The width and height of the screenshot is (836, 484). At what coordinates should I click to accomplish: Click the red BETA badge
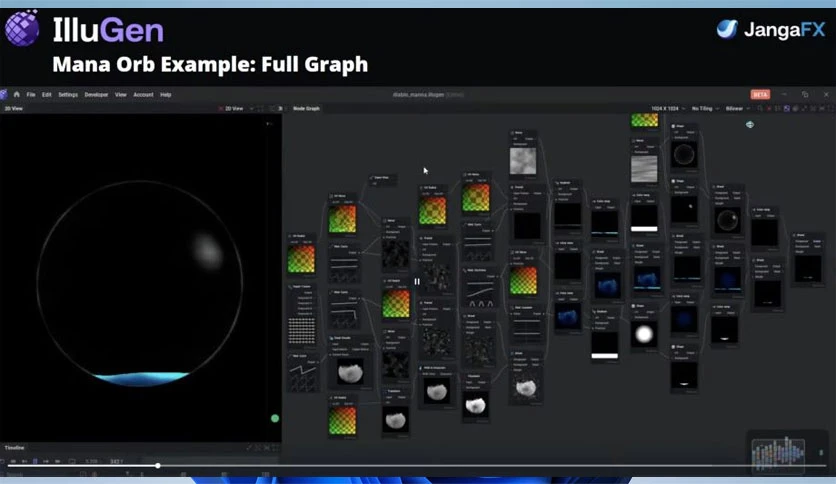[760, 94]
